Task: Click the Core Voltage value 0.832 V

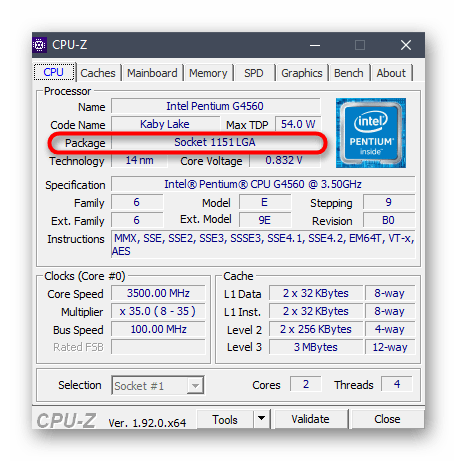Action: [x=284, y=160]
